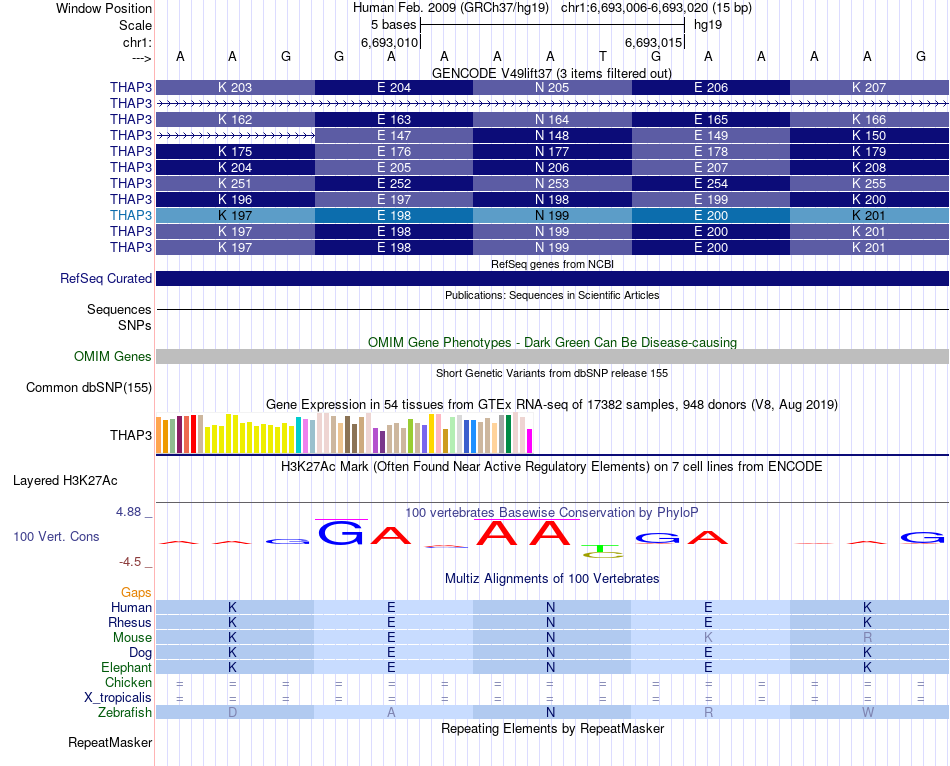
Task: Open Common dbSNP(155) track settings label
Action: click(89, 387)
